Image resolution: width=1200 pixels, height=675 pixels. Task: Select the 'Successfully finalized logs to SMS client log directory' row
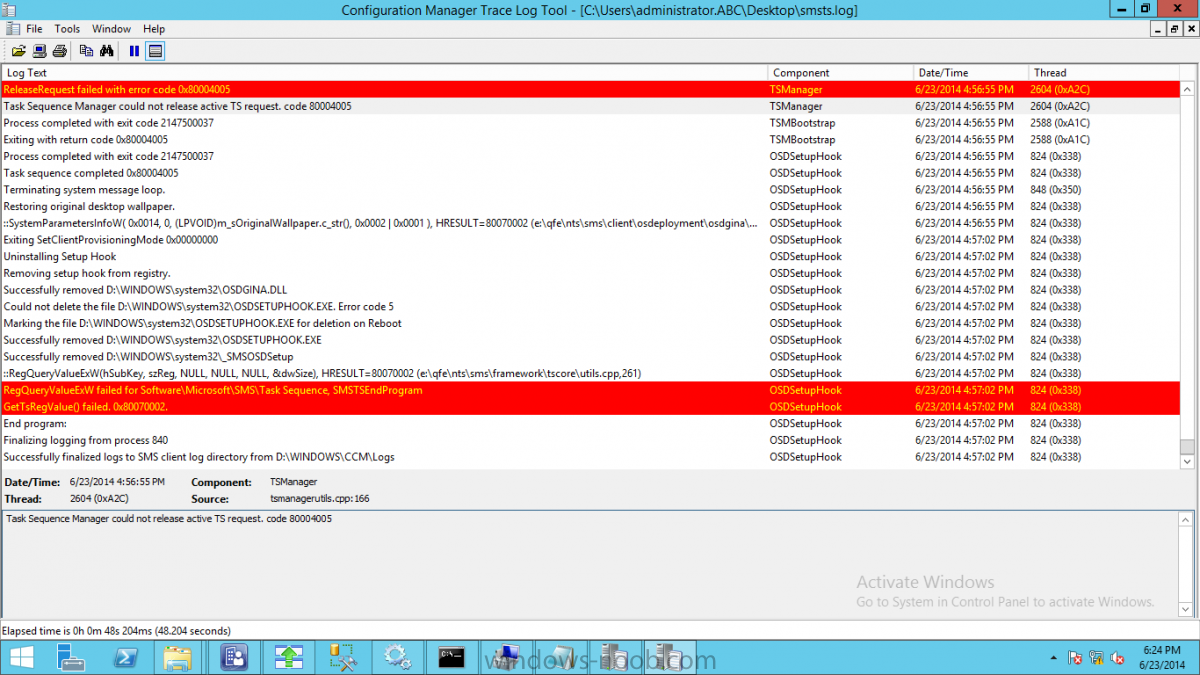590,457
